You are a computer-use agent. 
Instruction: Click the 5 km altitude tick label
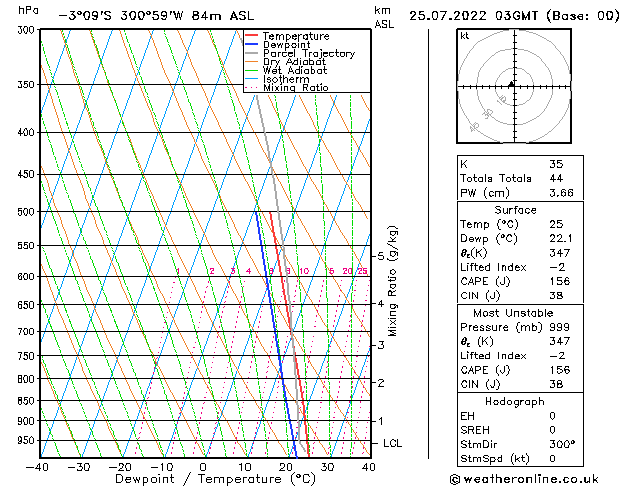(x=381, y=256)
